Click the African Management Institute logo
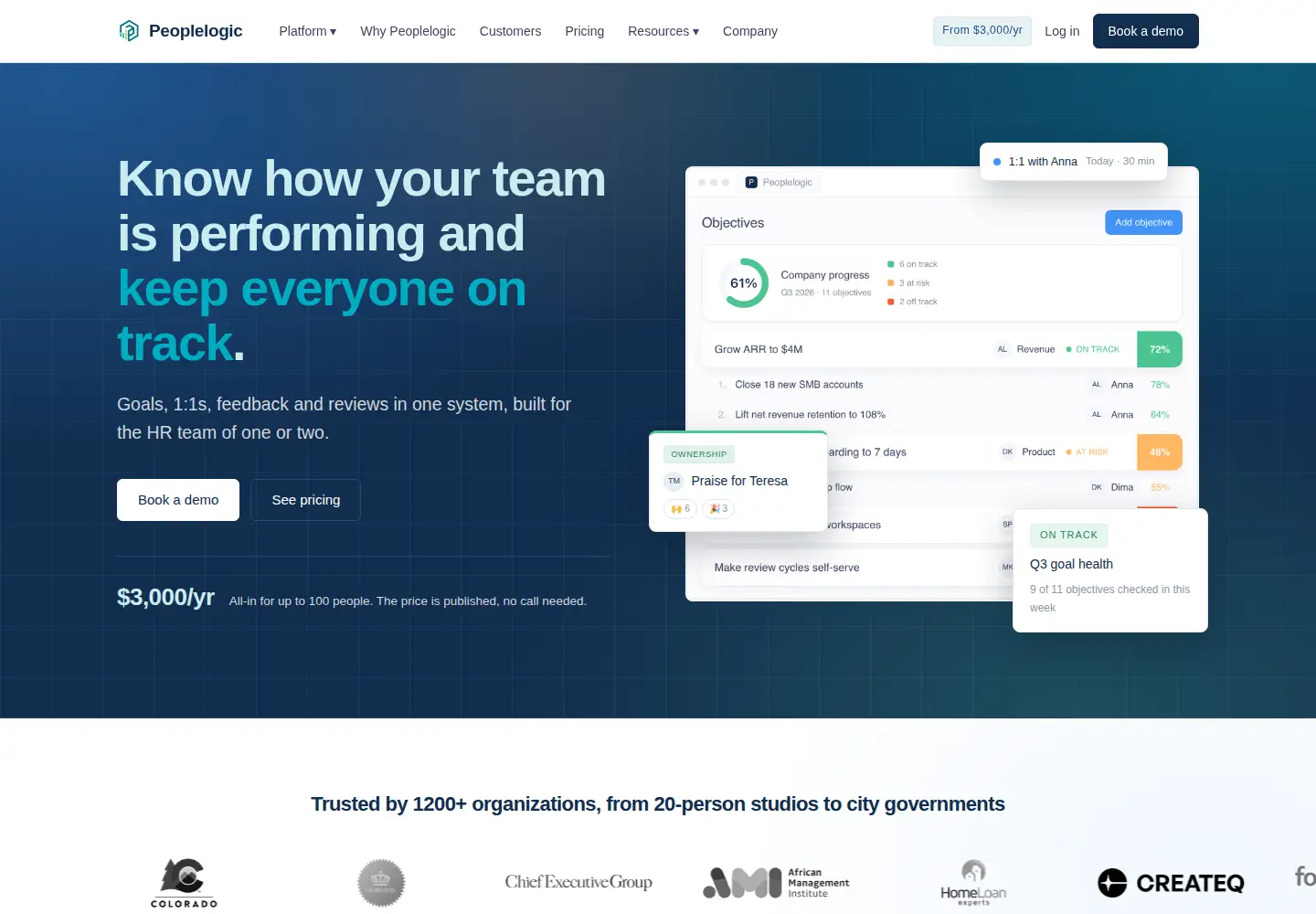 pyautogui.click(x=776, y=883)
